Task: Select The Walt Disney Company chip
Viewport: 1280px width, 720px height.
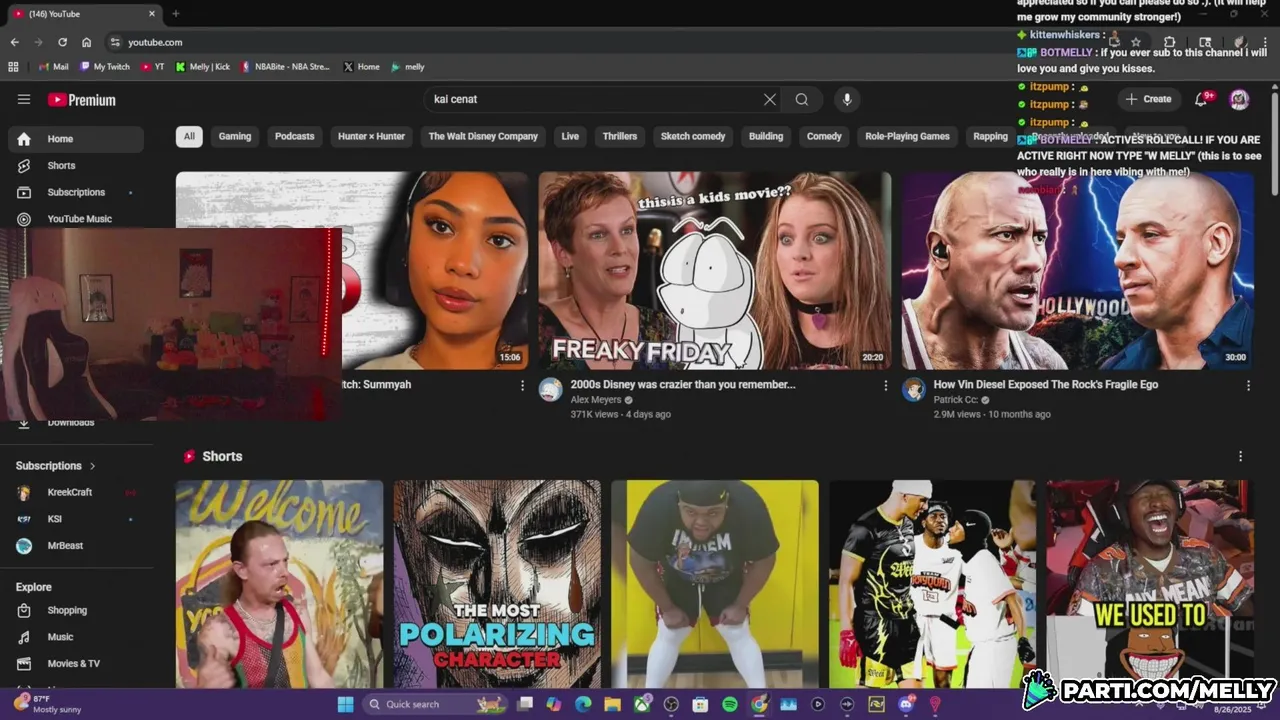Action: (x=483, y=136)
